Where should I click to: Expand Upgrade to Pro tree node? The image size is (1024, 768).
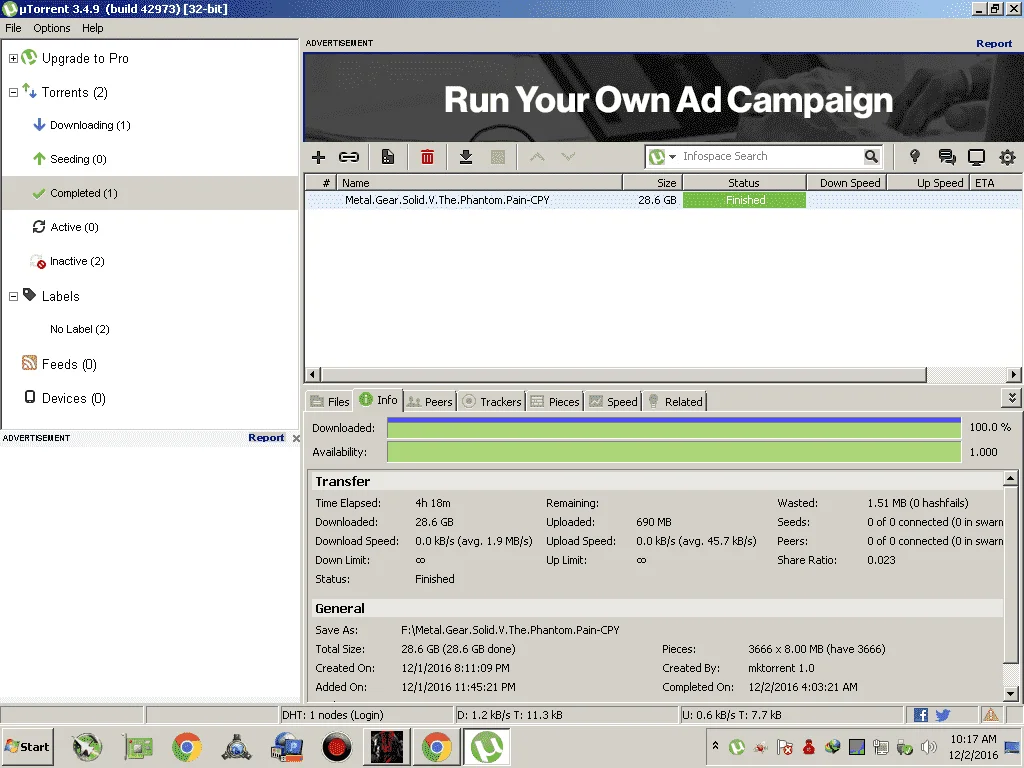pyautogui.click(x=13, y=58)
